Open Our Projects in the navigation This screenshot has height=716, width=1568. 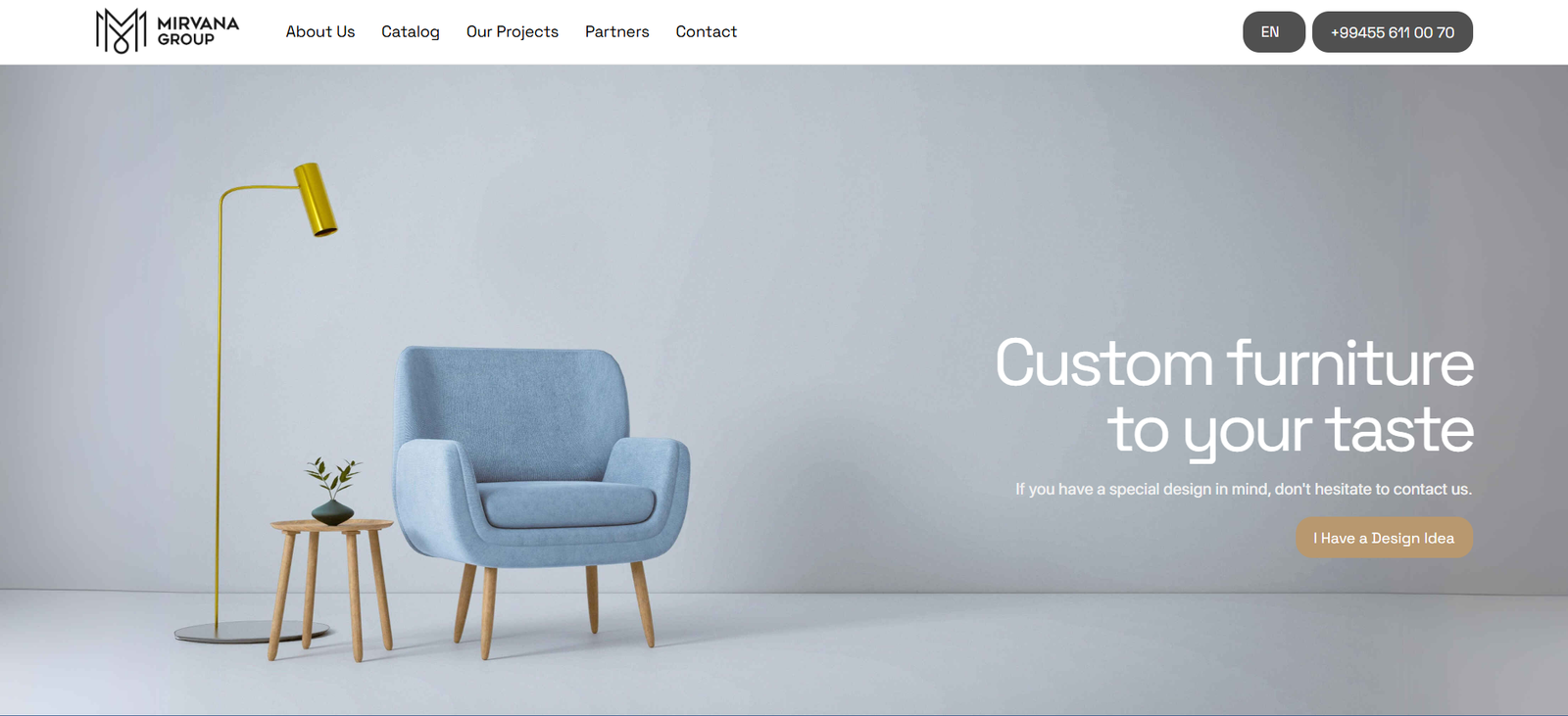tap(513, 31)
